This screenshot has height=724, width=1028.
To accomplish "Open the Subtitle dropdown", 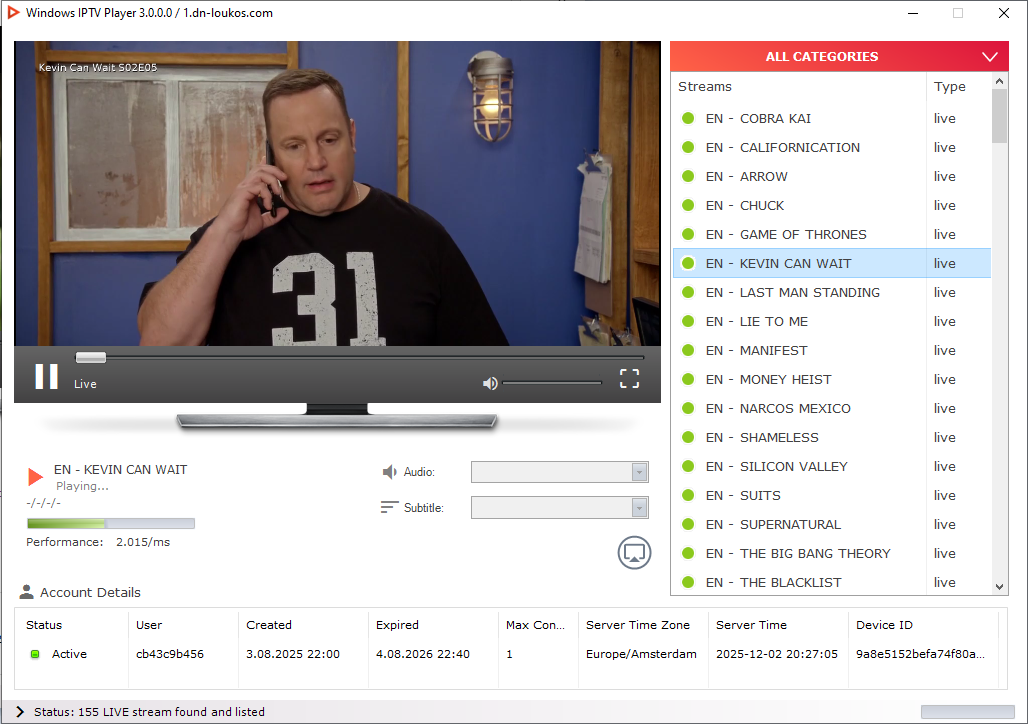I will pyautogui.click(x=560, y=508).
